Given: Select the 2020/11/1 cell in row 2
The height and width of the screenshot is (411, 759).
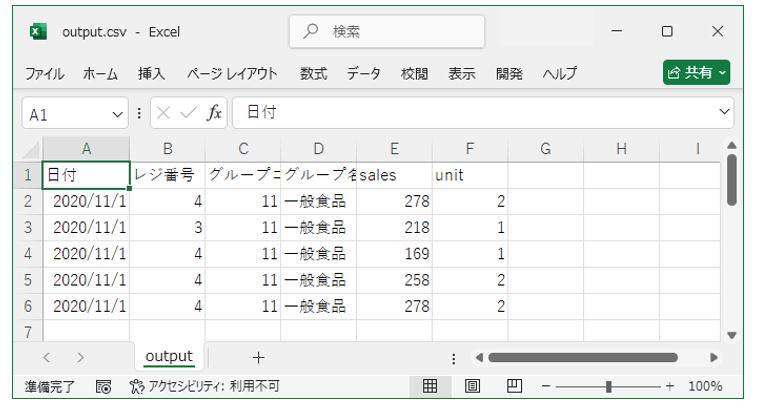Looking at the screenshot, I should point(86,201).
